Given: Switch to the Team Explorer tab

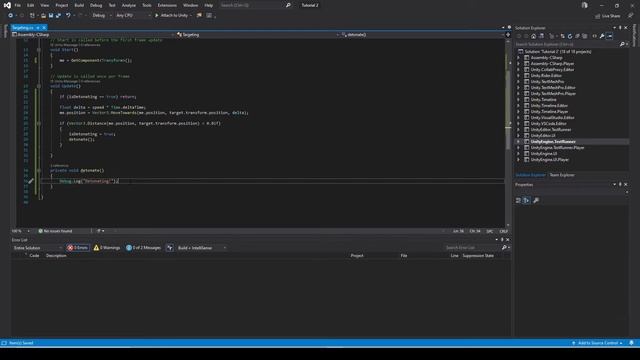Looking at the screenshot, I should (x=562, y=175).
